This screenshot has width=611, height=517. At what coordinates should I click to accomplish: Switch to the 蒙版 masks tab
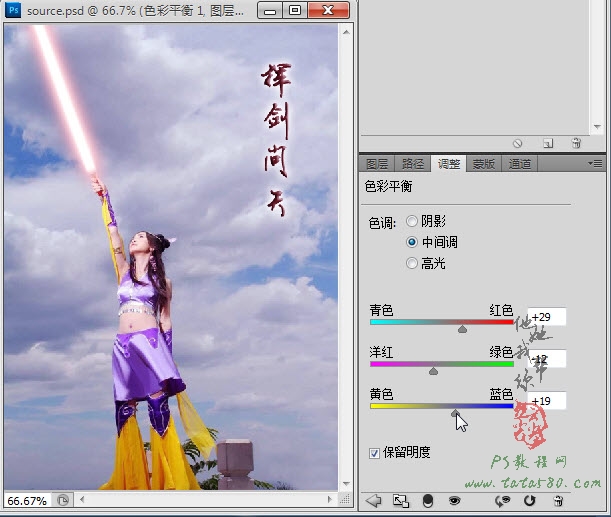point(484,164)
